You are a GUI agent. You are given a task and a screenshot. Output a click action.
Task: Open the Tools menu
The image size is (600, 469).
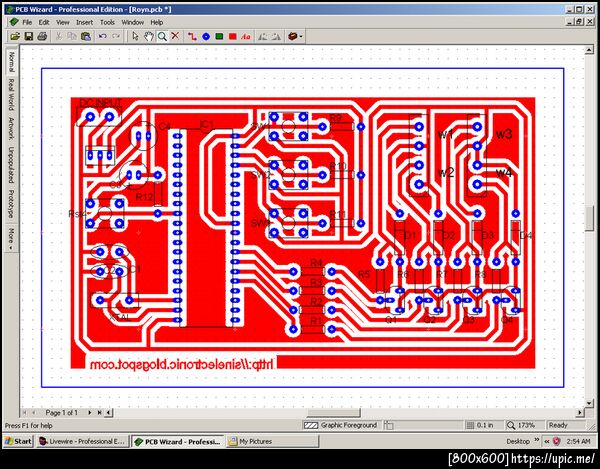point(107,22)
